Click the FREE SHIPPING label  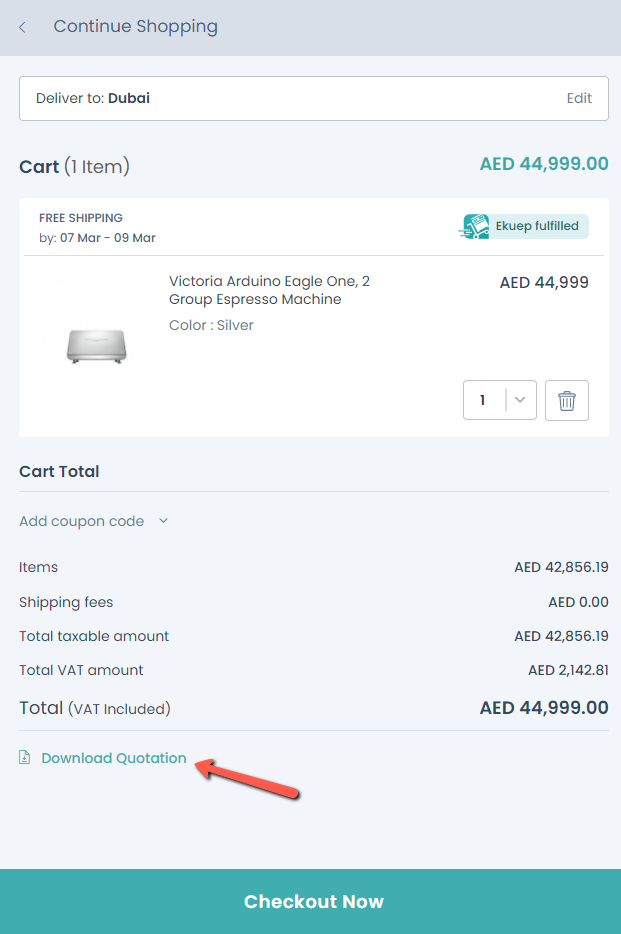coord(81,218)
